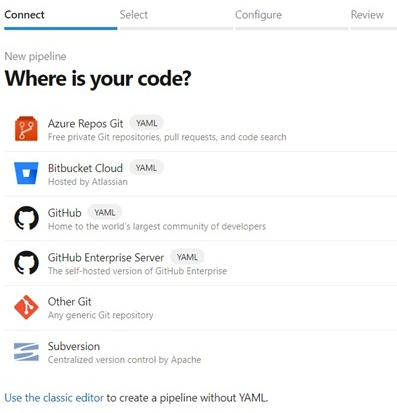
Task: Click 'Home to the world's largest community' text
Action: tap(157, 226)
